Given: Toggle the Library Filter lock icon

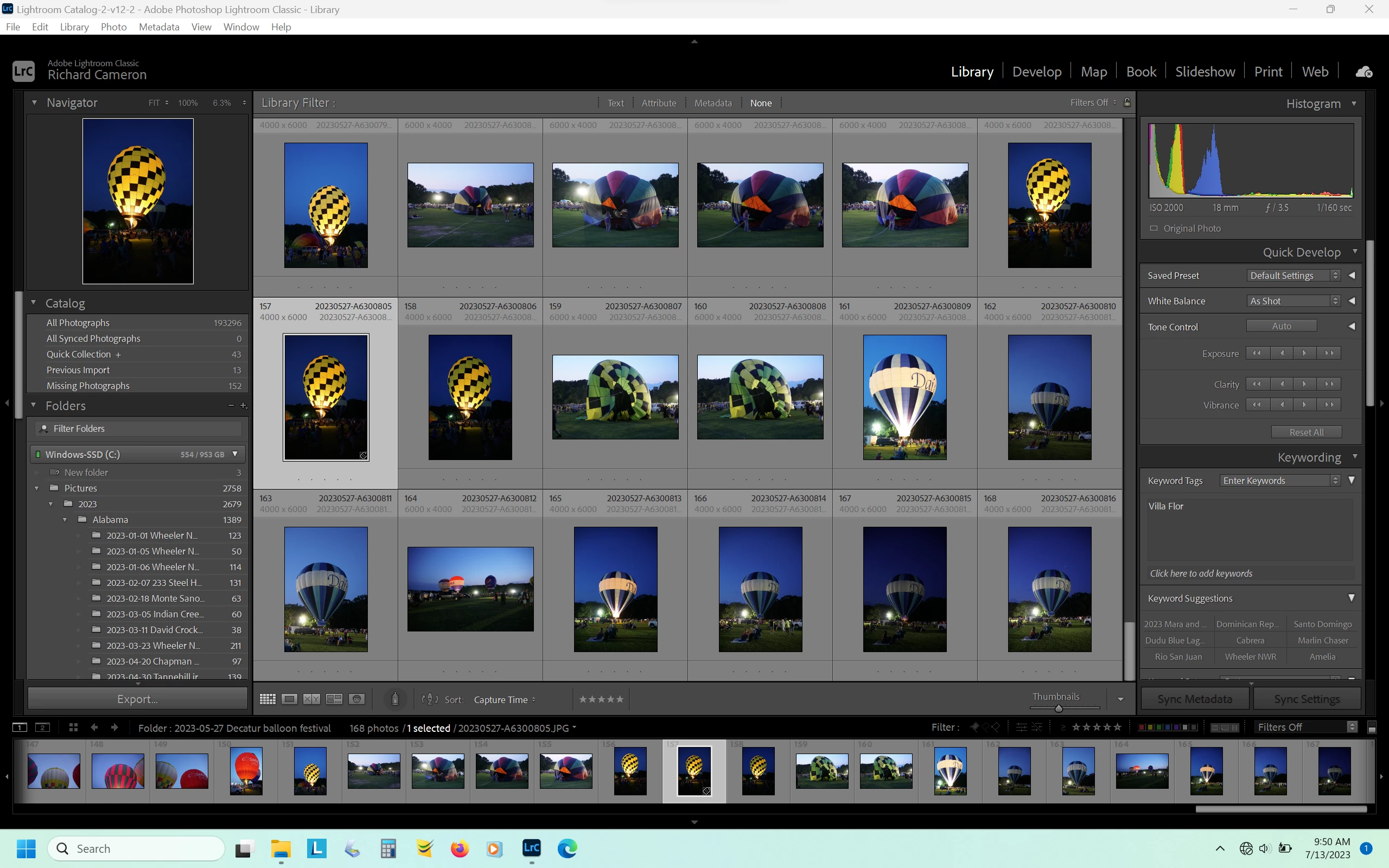Looking at the screenshot, I should pyautogui.click(x=1127, y=102).
